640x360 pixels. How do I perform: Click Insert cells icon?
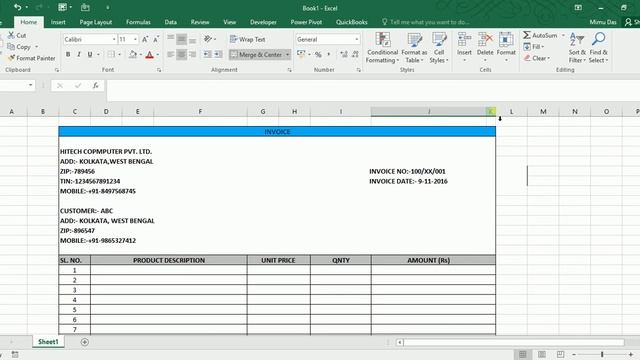click(464, 40)
